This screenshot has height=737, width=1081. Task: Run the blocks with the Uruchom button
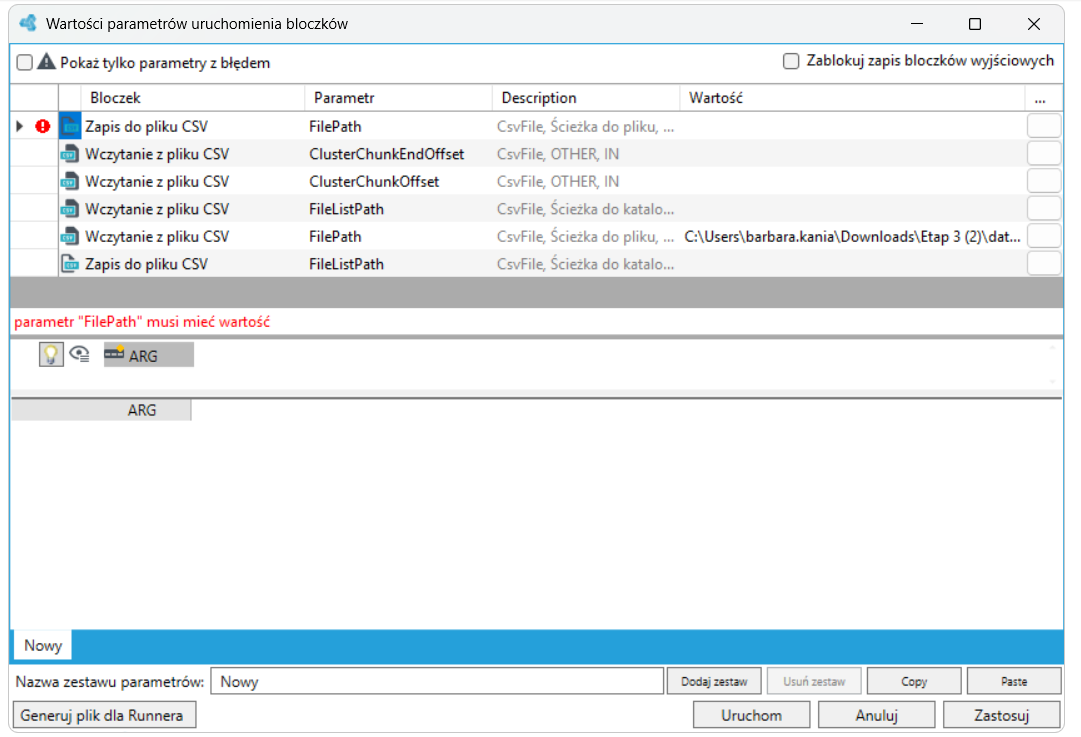click(751, 715)
